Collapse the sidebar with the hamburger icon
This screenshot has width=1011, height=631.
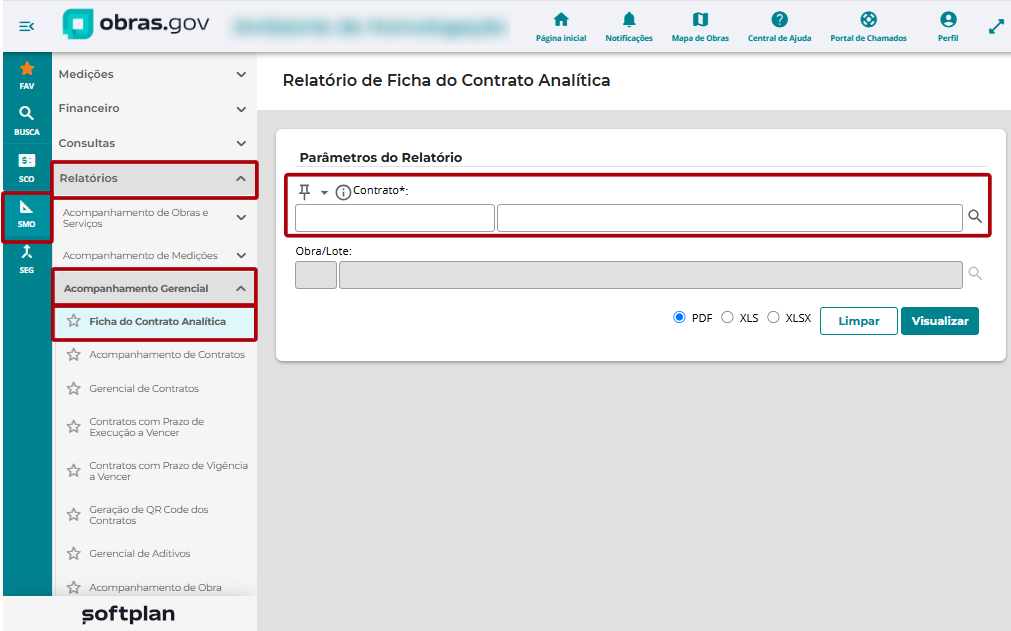(26, 26)
